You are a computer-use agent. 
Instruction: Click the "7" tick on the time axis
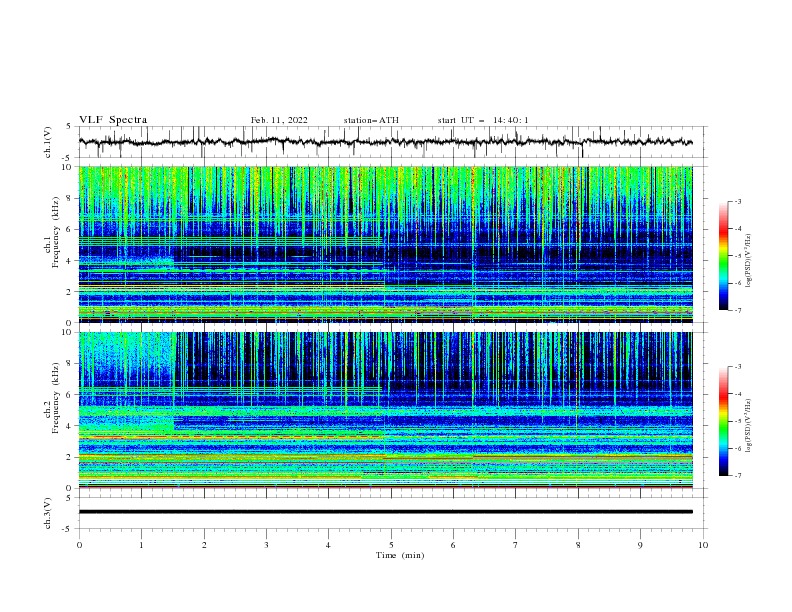[x=516, y=545]
